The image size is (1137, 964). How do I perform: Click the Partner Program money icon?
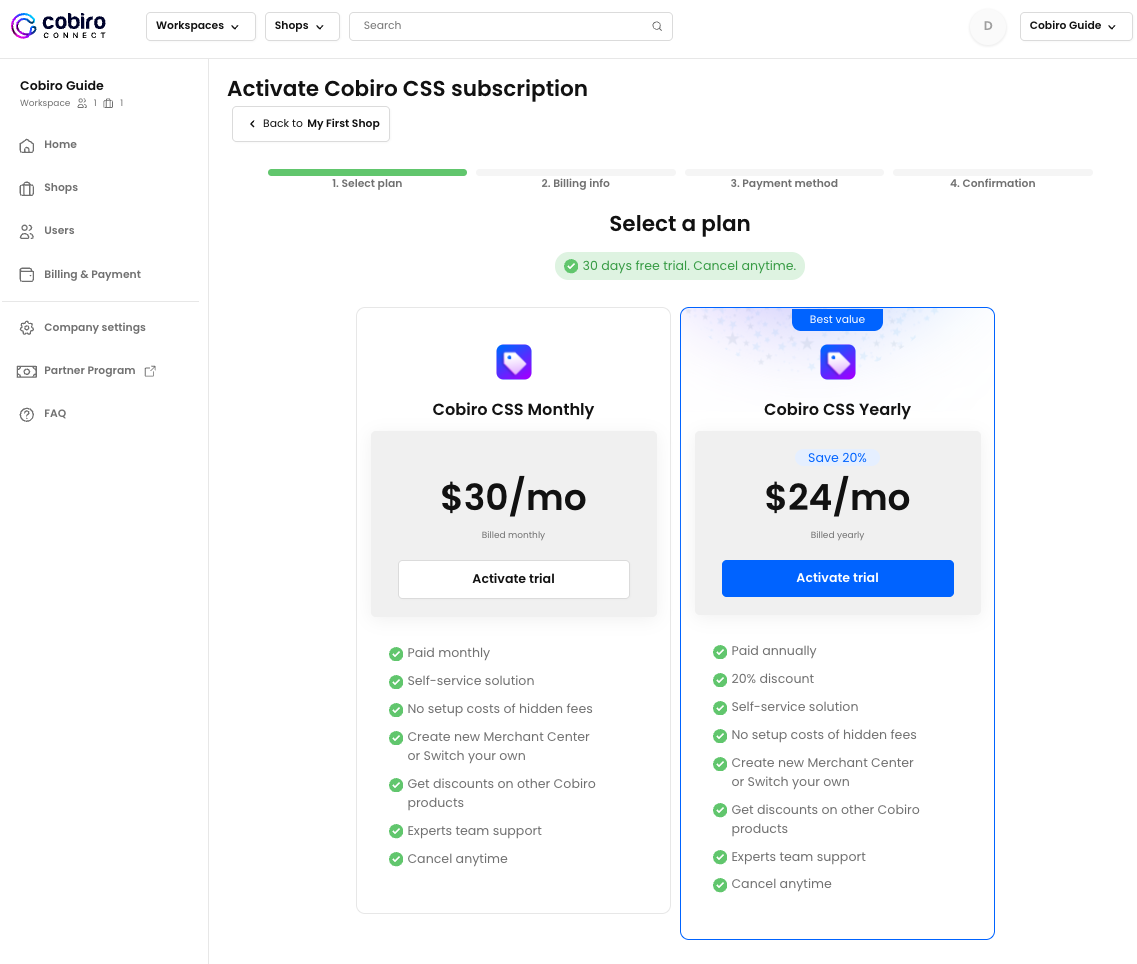coord(27,371)
